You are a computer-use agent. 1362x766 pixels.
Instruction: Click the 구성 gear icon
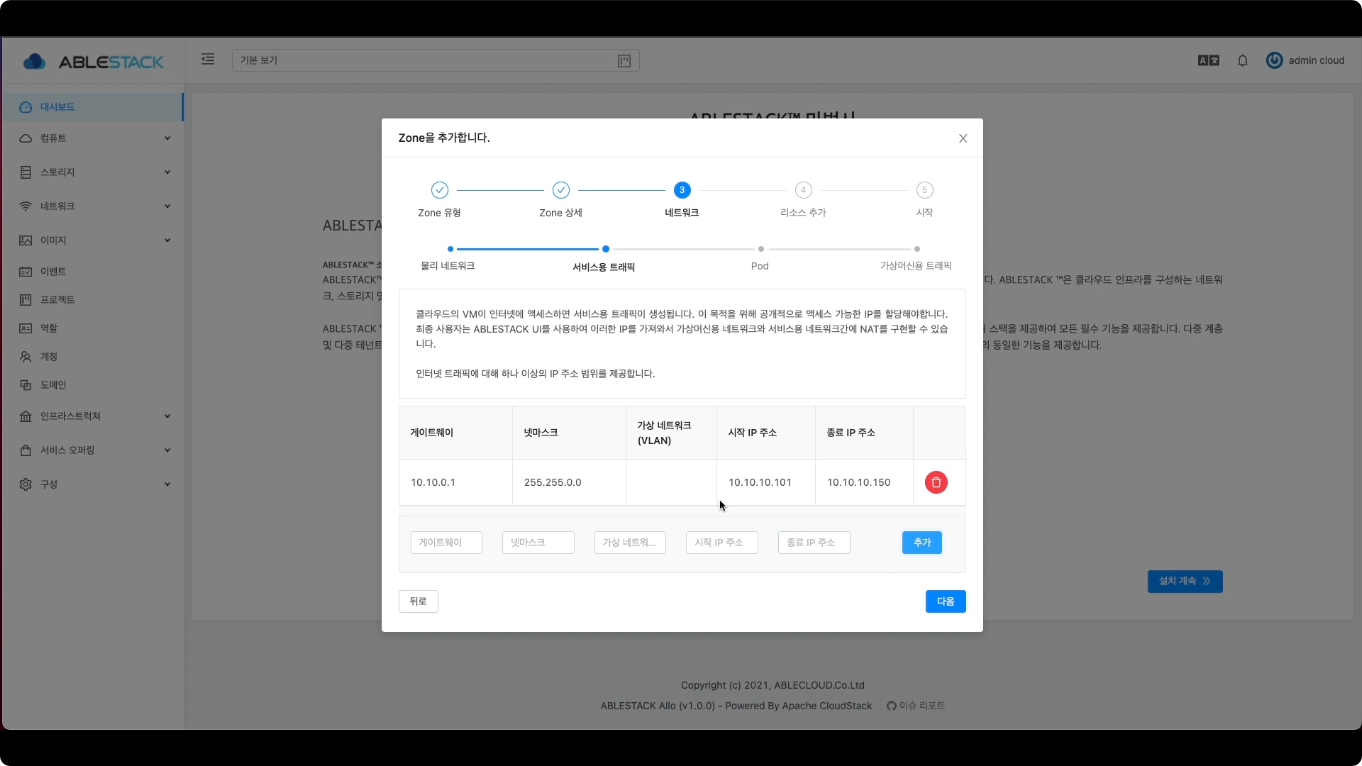26,484
